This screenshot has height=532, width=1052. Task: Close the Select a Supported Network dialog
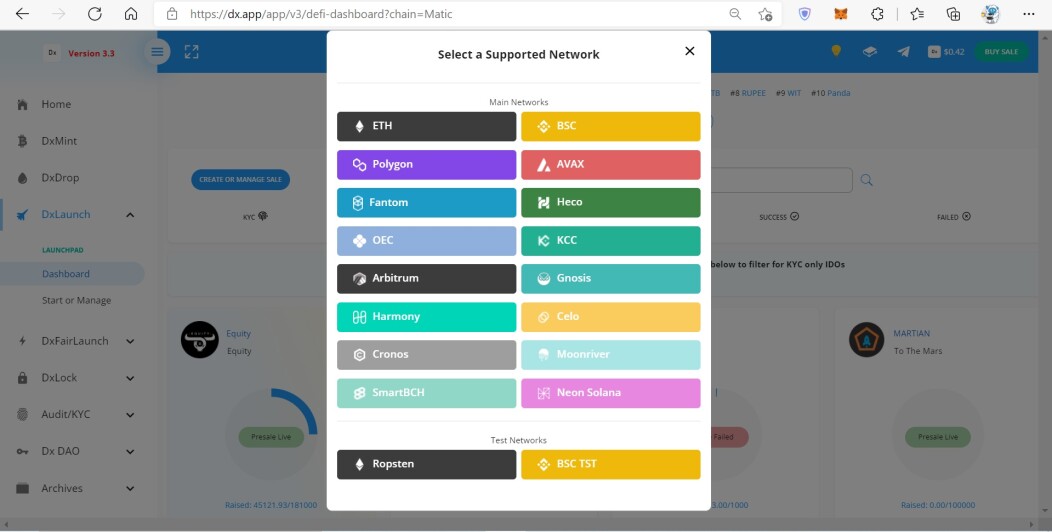690,51
